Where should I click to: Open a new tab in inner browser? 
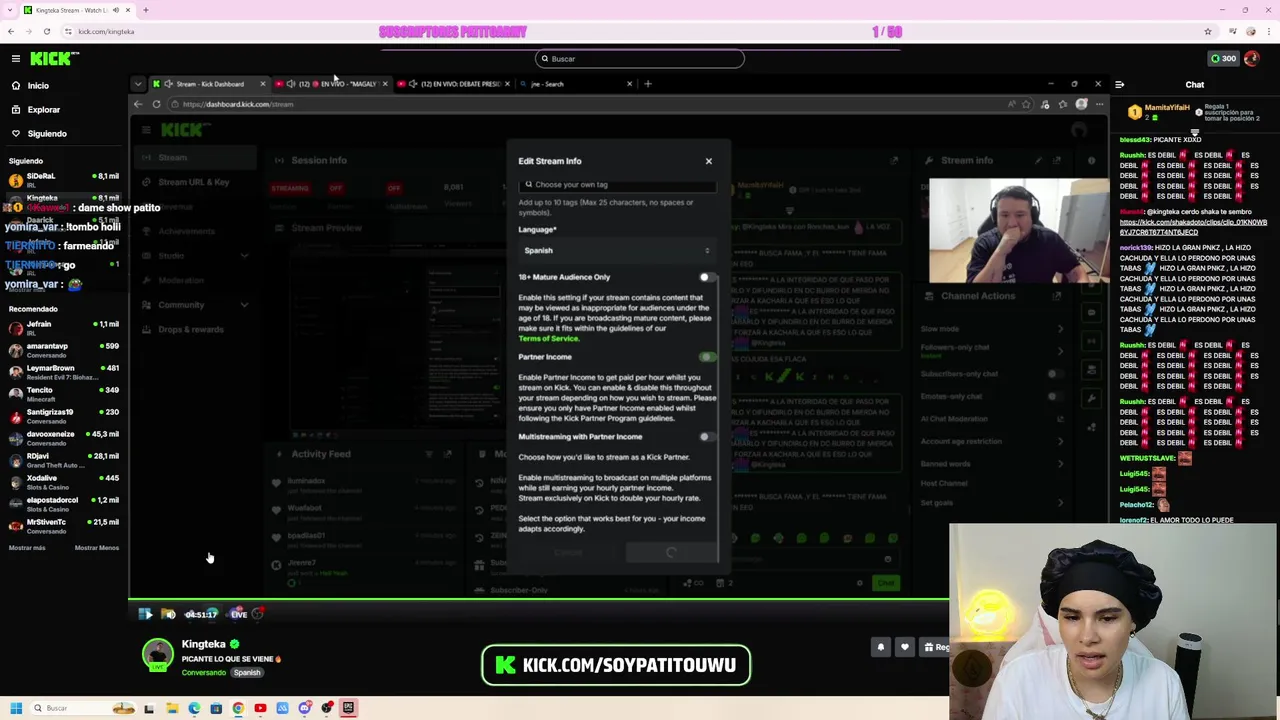tap(648, 84)
